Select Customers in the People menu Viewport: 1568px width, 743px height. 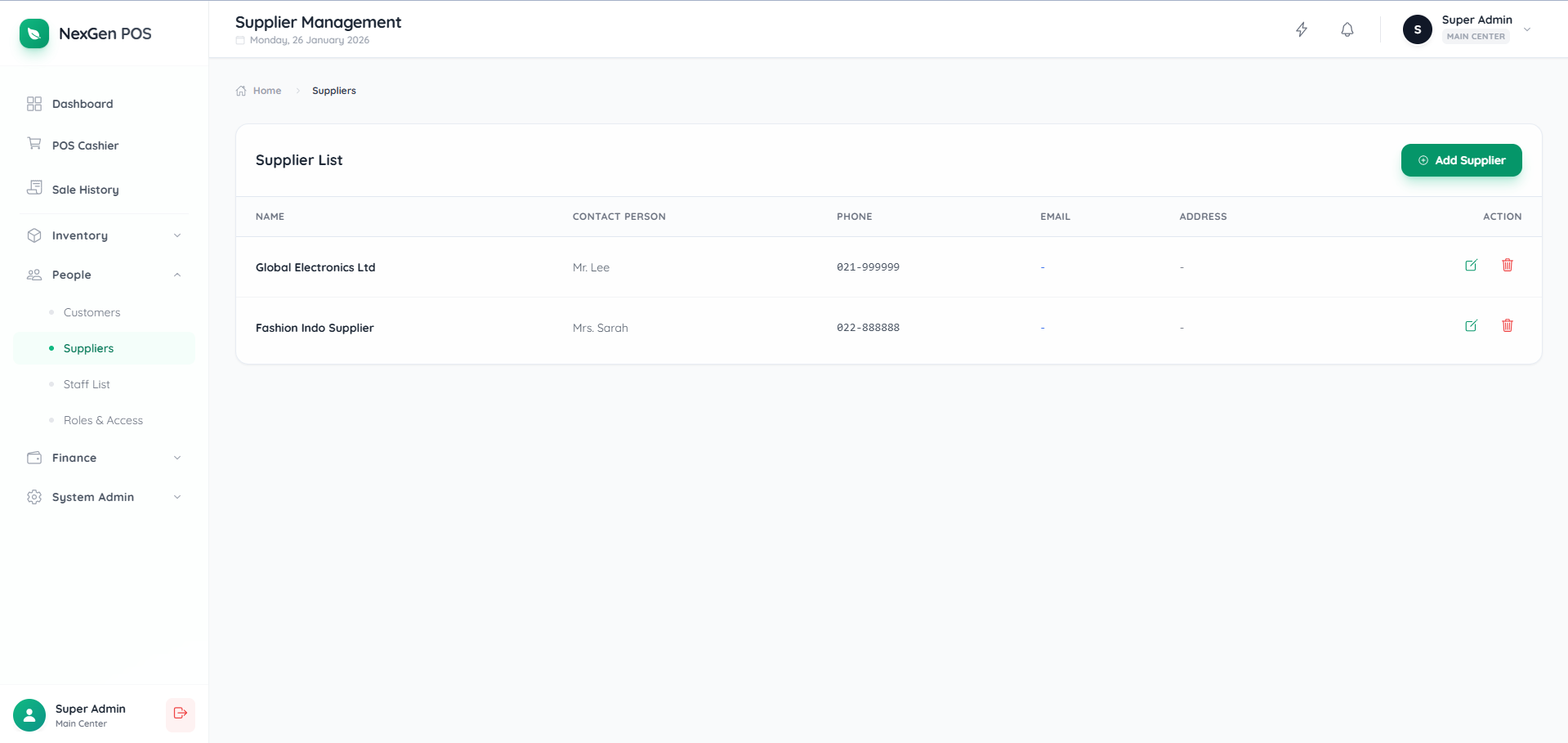[x=91, y=311]
